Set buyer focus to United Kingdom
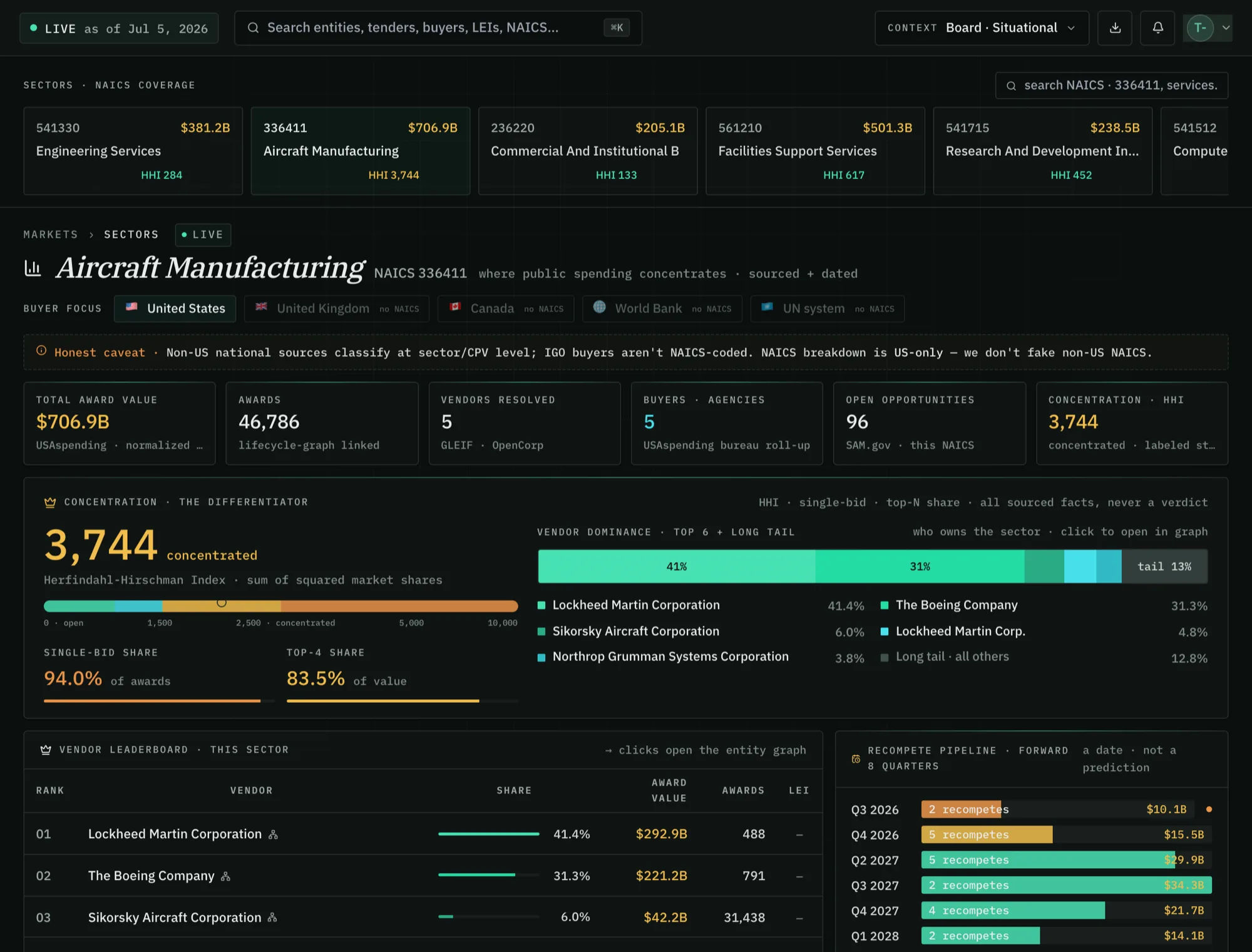Viewport: 1252px width, 952px height. point(337,309)
